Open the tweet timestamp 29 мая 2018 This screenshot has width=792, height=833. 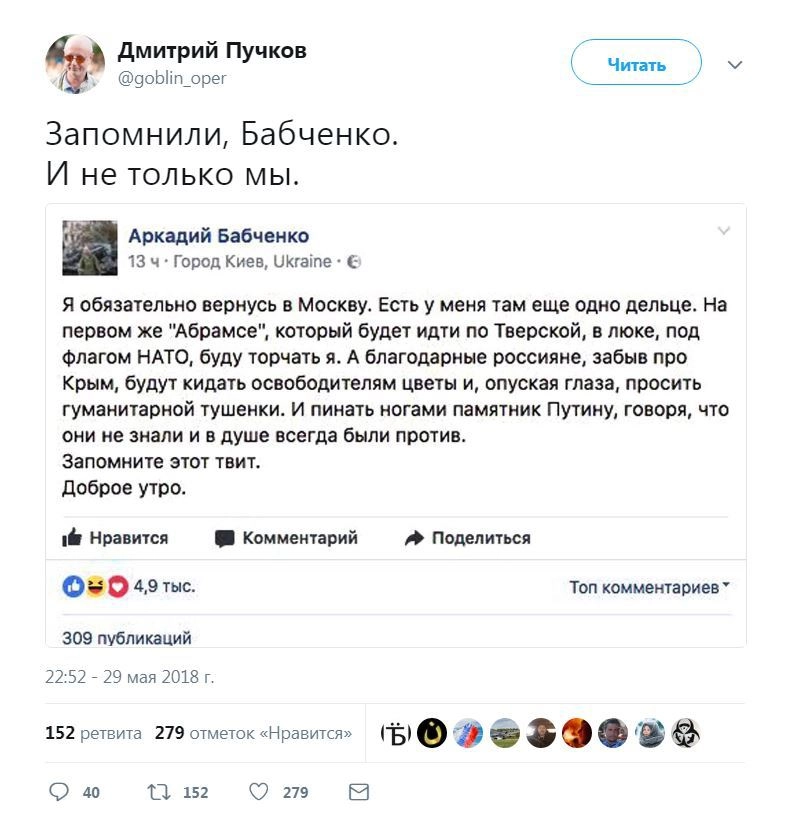point(130,677)
